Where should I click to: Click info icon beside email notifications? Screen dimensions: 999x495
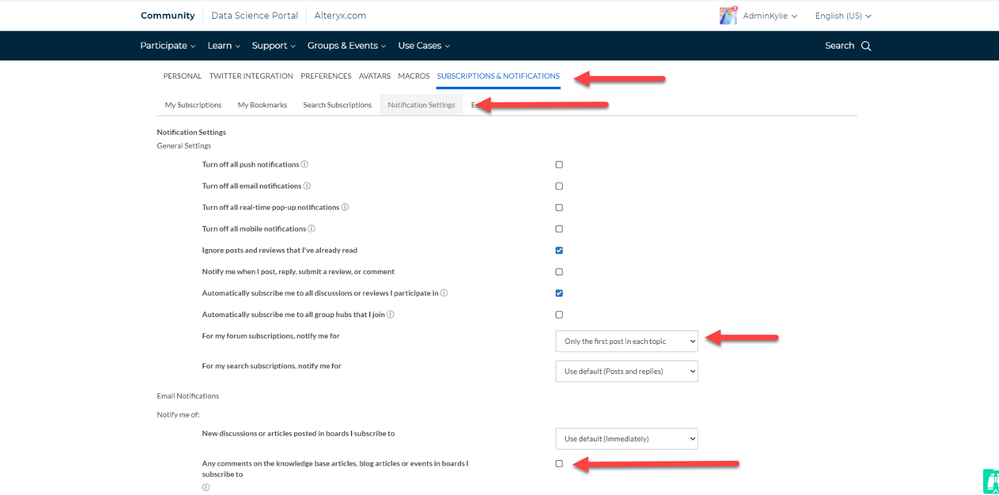click(x=306, y=186)
